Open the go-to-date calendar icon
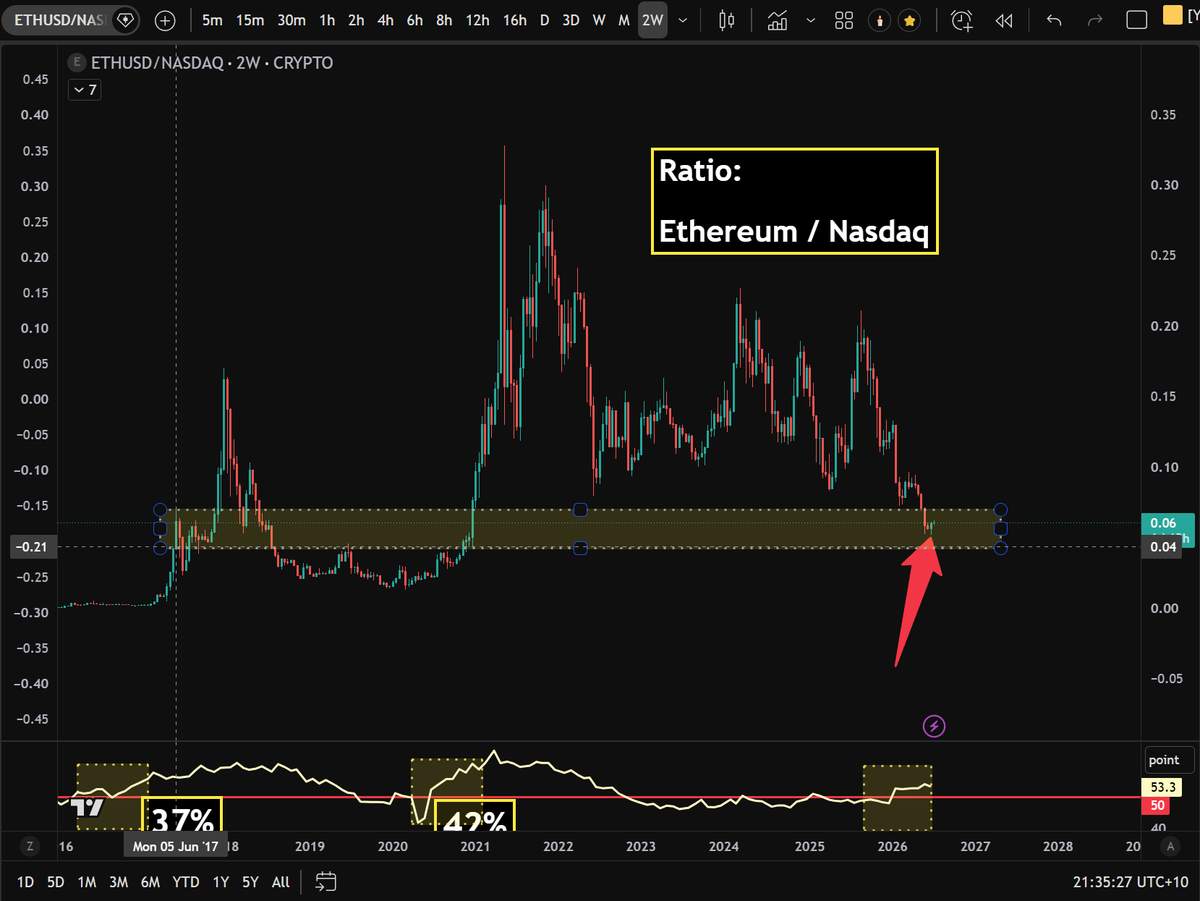 [x=326, y=882]
